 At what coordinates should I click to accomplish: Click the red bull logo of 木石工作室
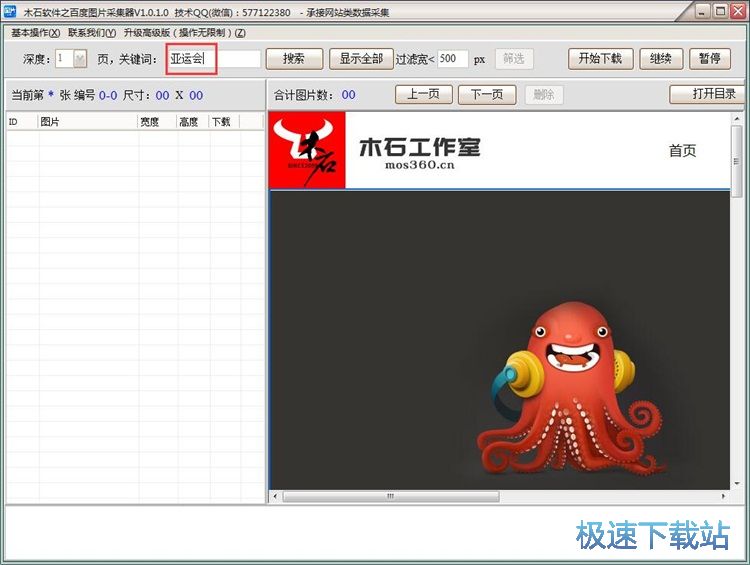click(x=307, y=150)
